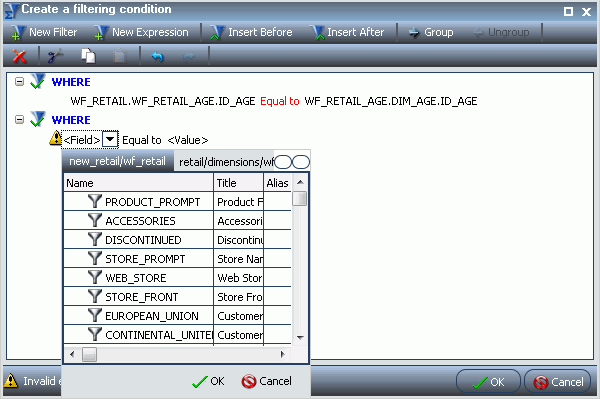Maximize the filtering condition dialog
This screenshot has height=399, width=600.
569,11
